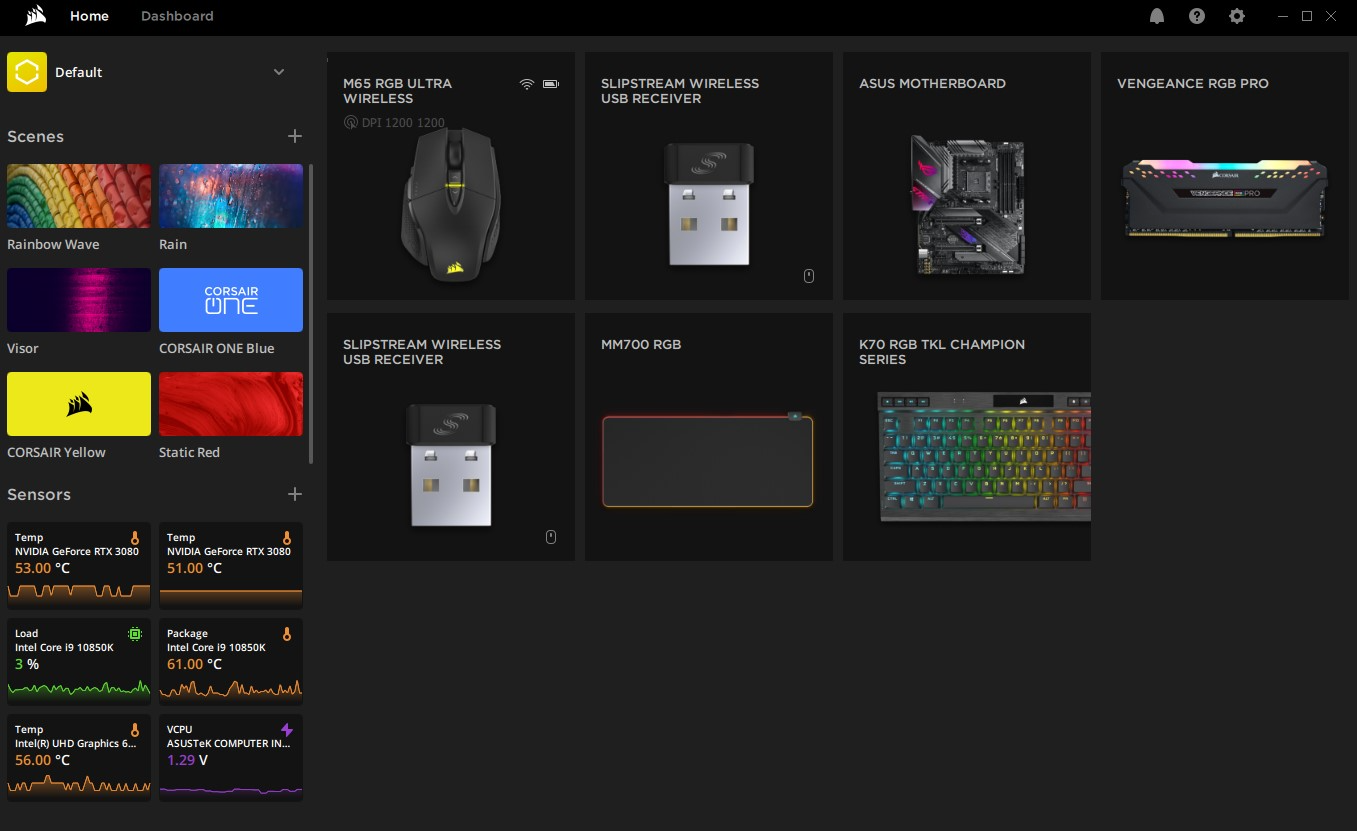
Task: Click thermometer icon on 51.00 °C sensor
Action: 287,538
